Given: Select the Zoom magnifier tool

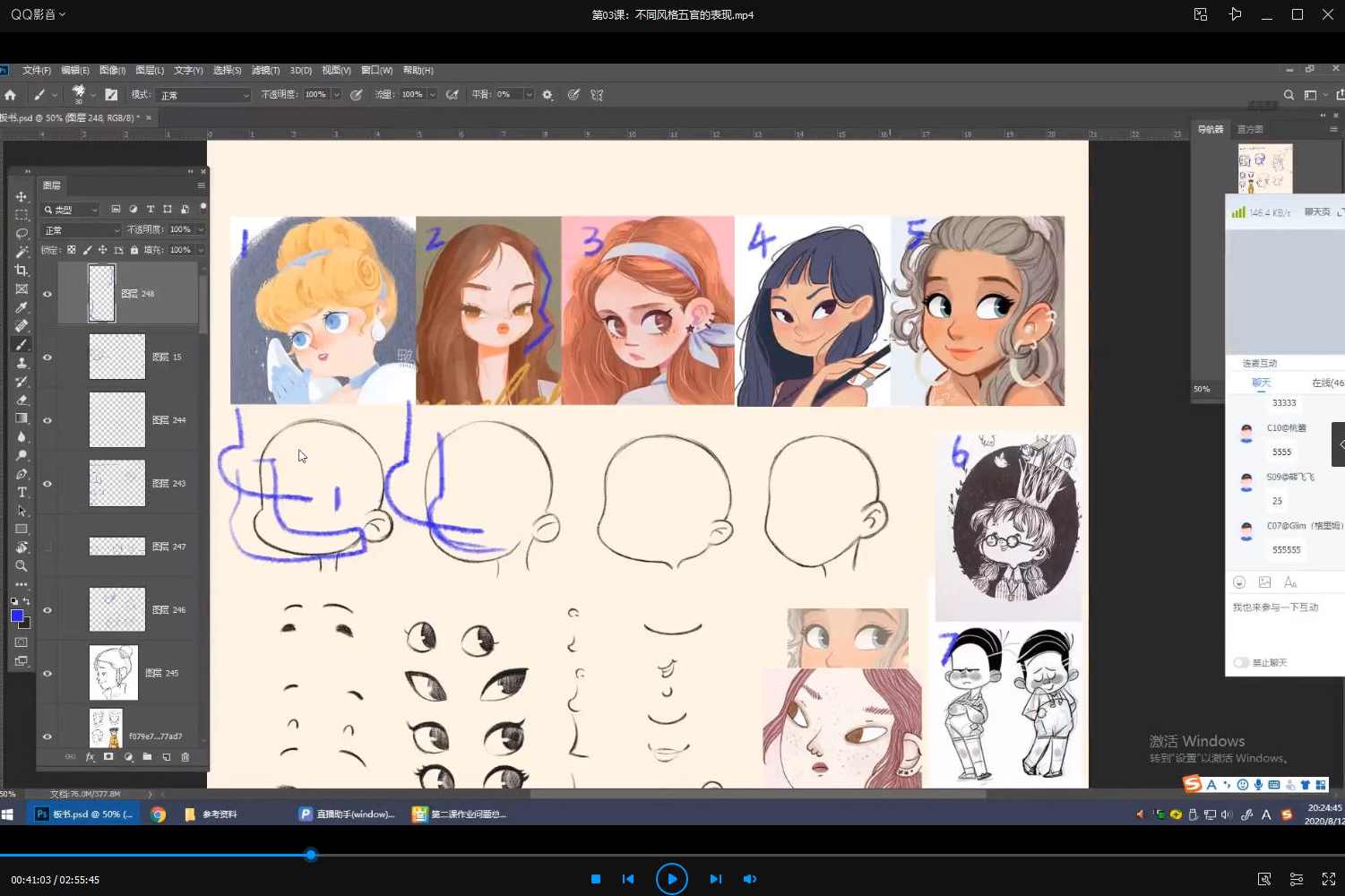Looking at the screenshot, I should [x=22, y=566].
